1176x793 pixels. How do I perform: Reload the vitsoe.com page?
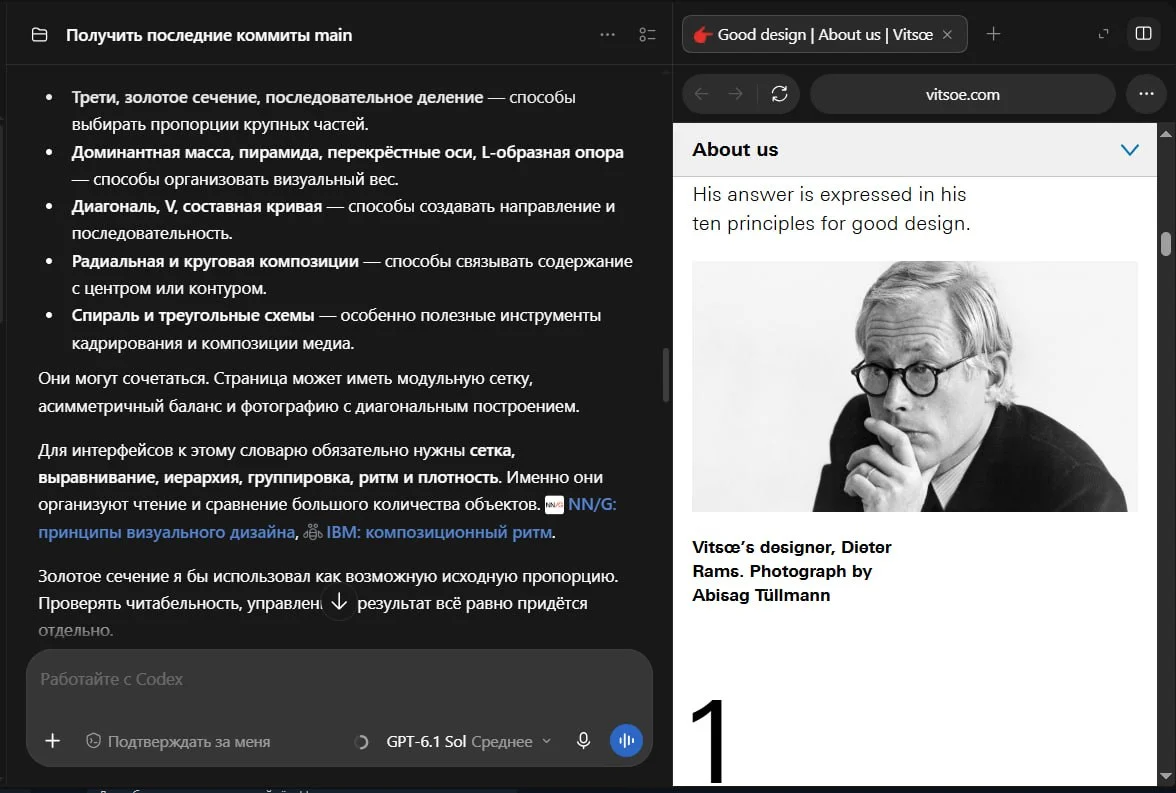(779, 94)
